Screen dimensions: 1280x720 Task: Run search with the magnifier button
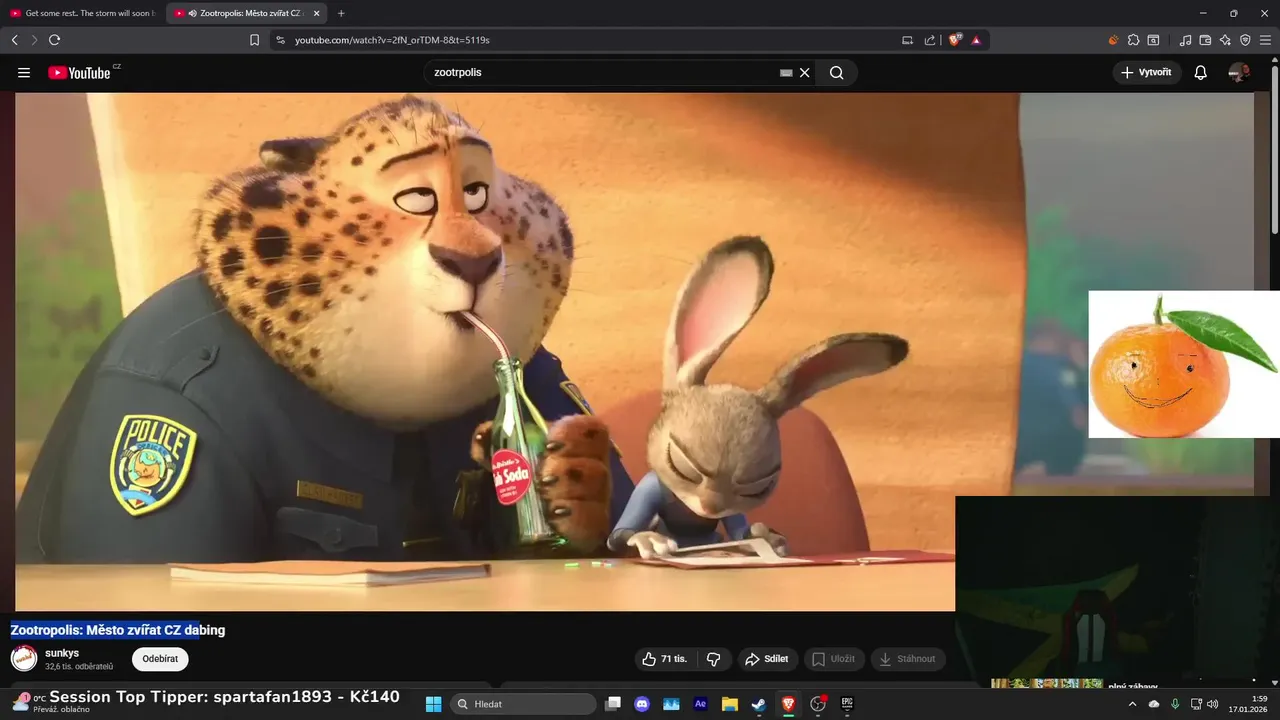tap(836, 73)
